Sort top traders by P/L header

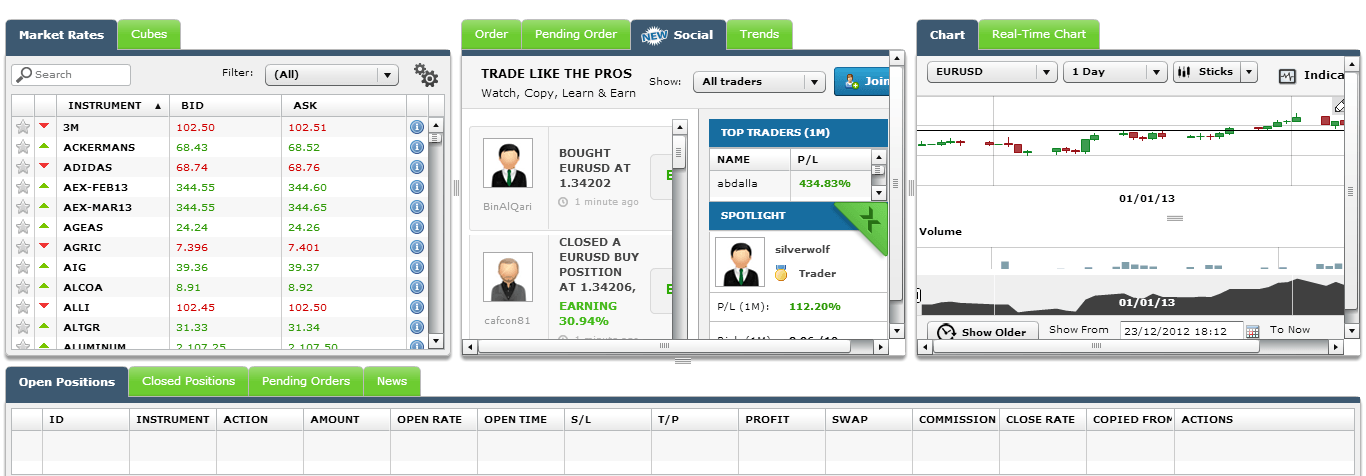pyautogui.click(x=829, y=159)
